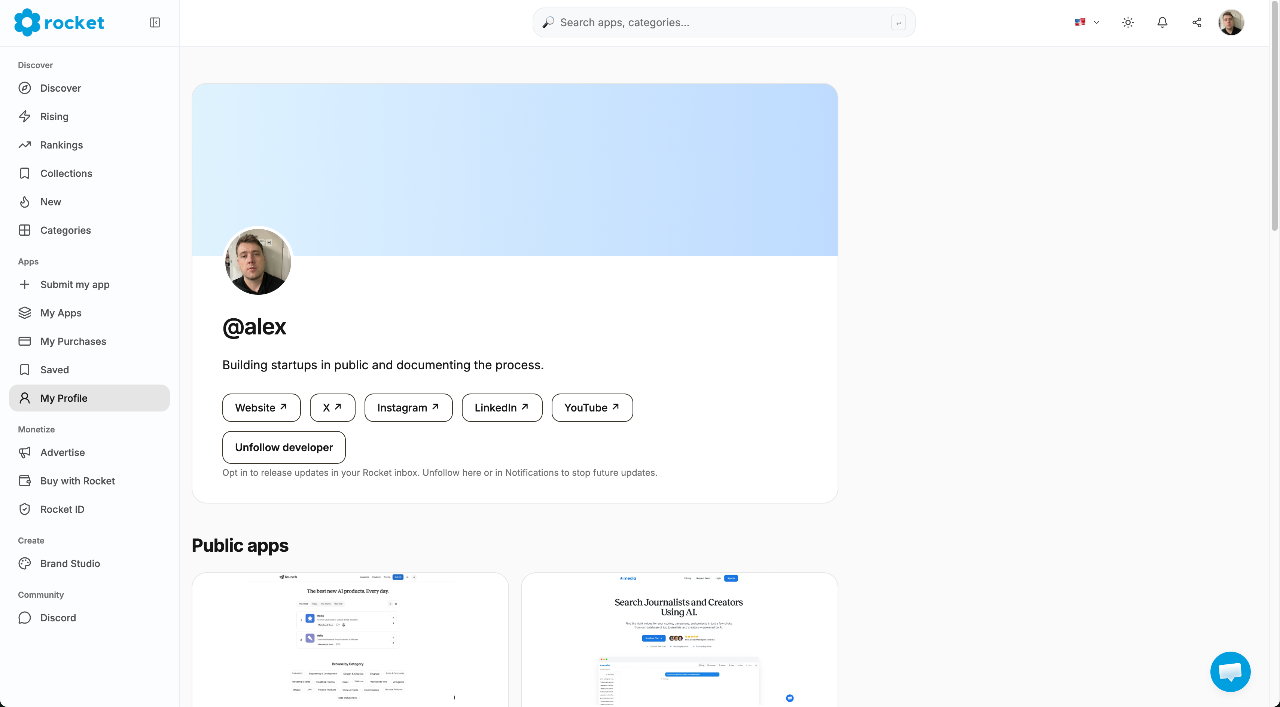
Task: Open the chat support widget
Action: click(1230, 672)
